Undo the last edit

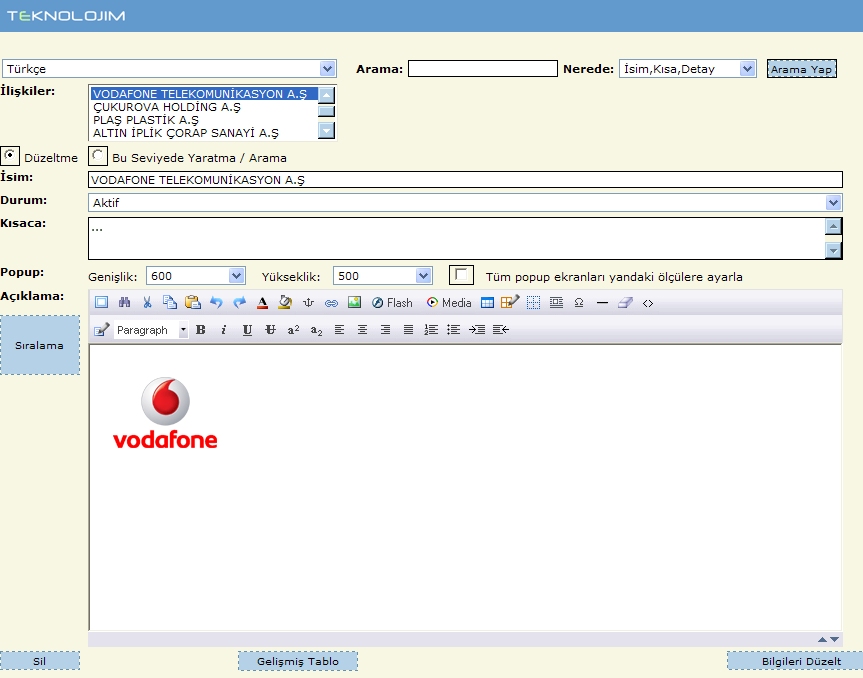pyautogui.click(x=216, y=302)
